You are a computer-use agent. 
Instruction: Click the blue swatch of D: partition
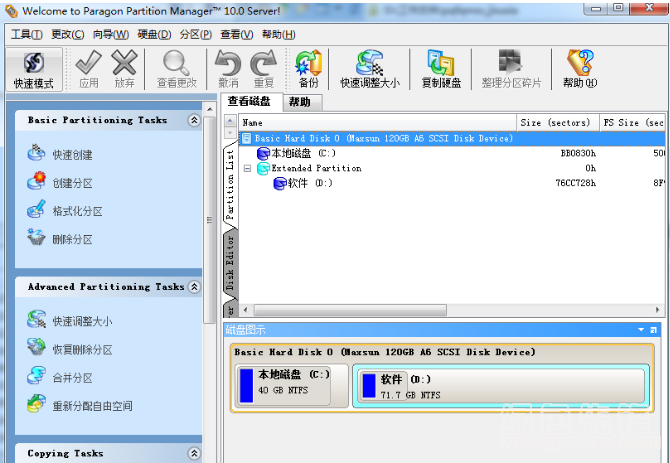click(x=369, y=386)
